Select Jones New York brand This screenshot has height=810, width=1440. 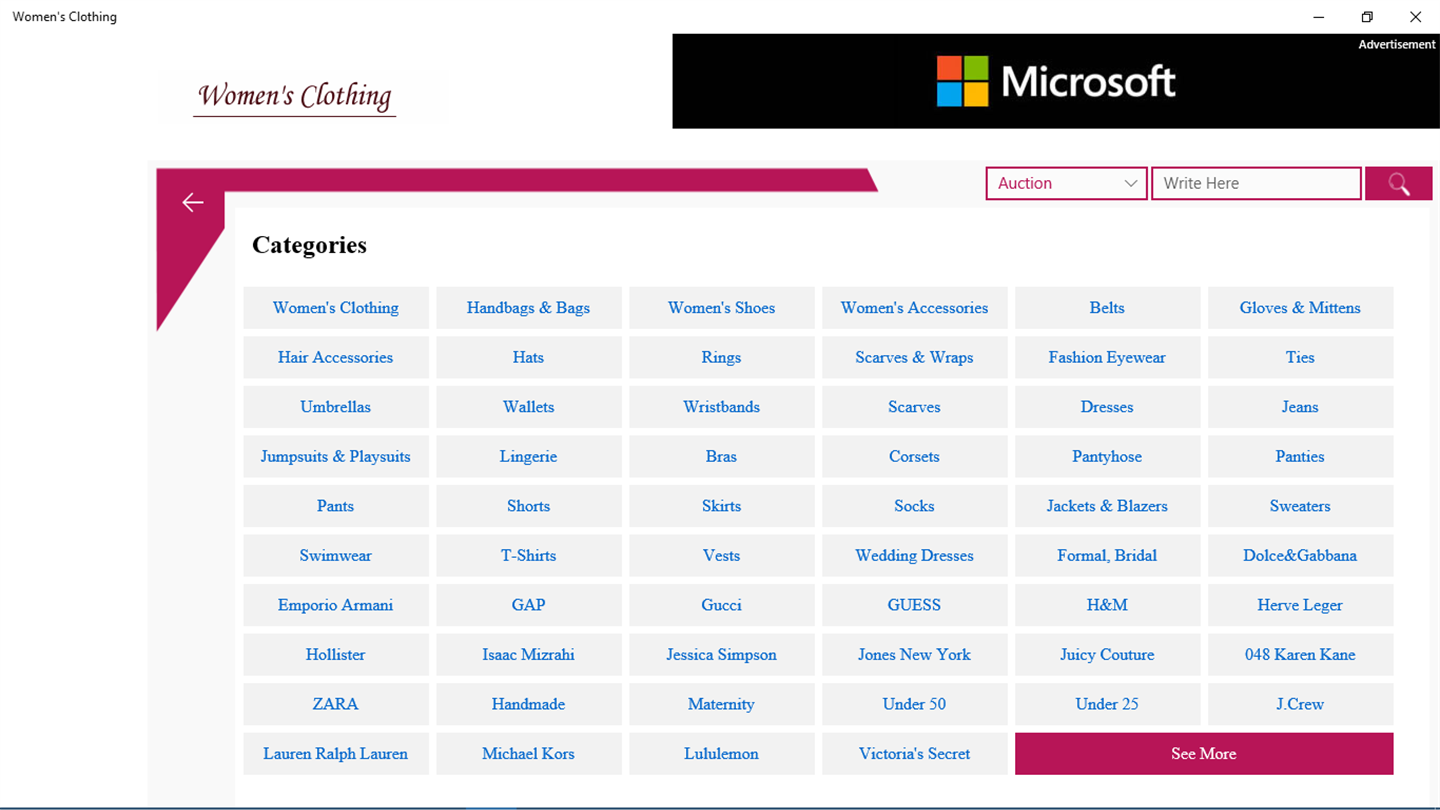tap(915, 655)
